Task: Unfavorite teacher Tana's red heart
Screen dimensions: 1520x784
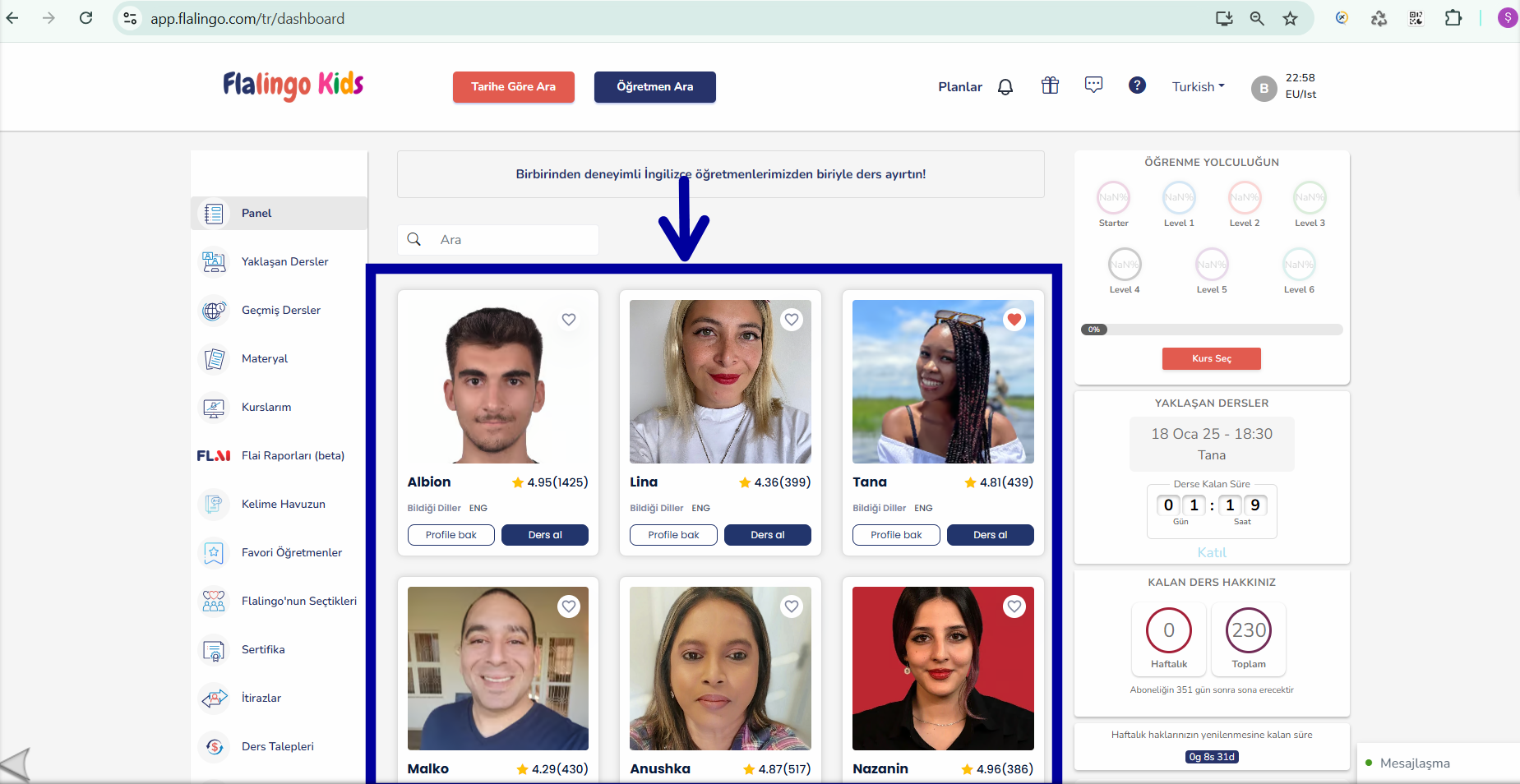Action: pos(1014,320)
